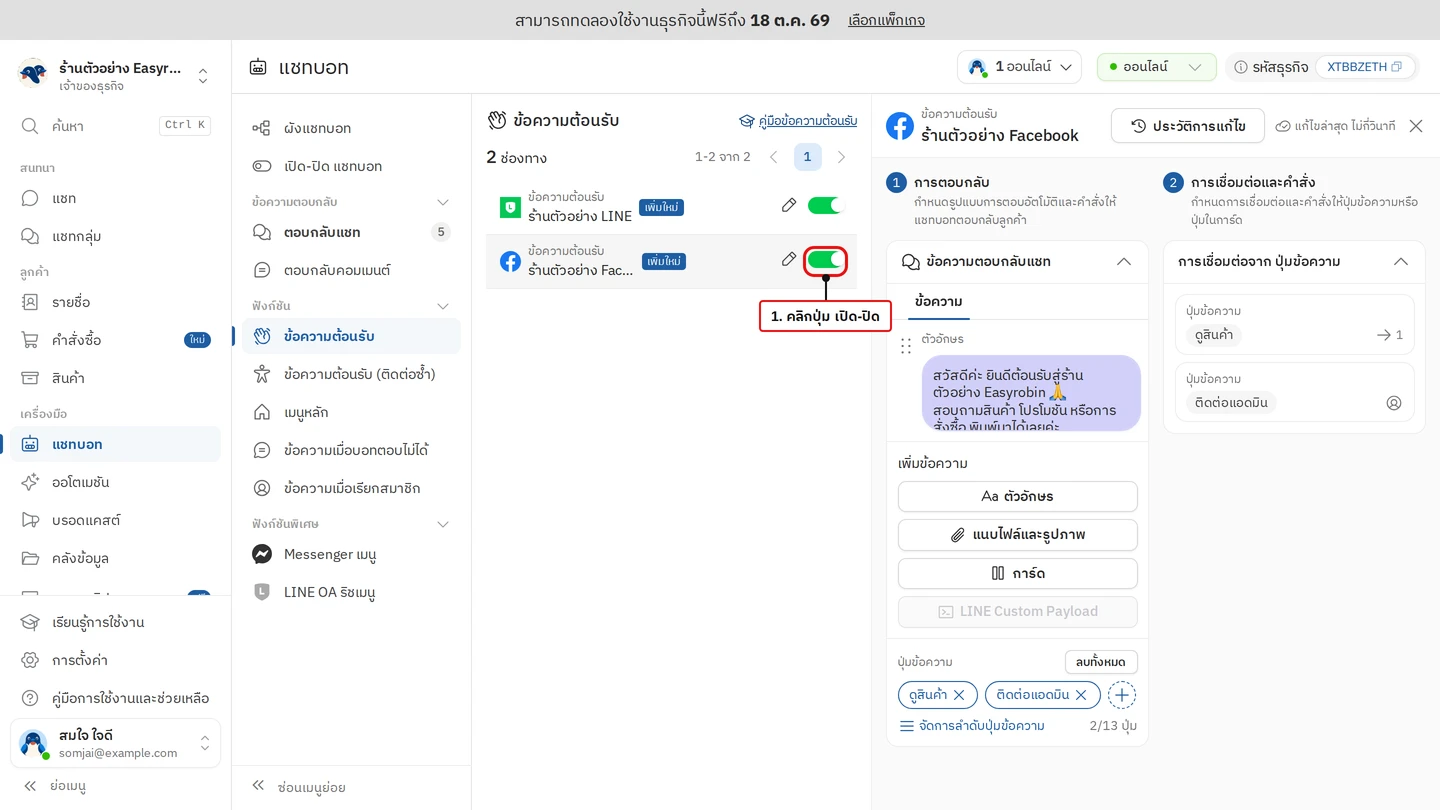Open ประวัติการแก้ไข edit history

coord(1188,126)
